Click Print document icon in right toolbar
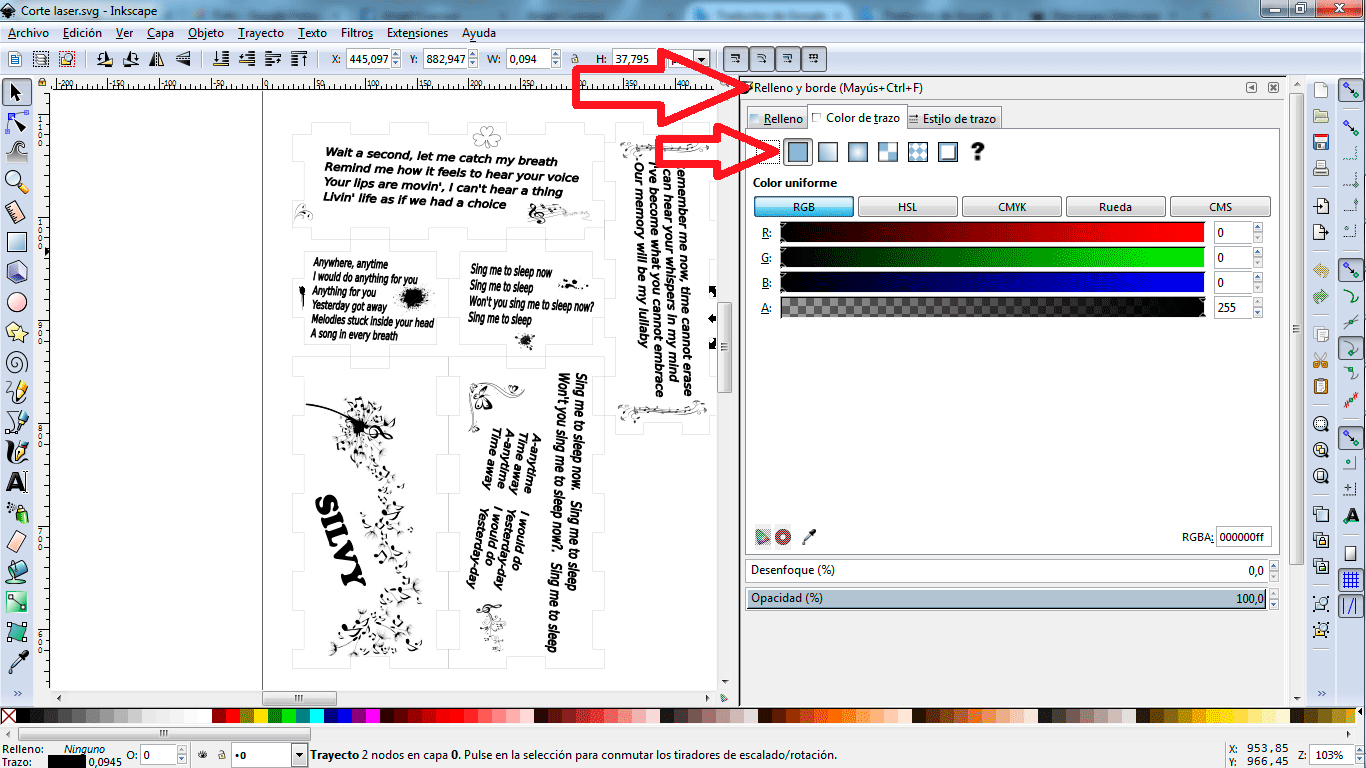Viewport: 1366px width, 768px height. coord(1320,167)
